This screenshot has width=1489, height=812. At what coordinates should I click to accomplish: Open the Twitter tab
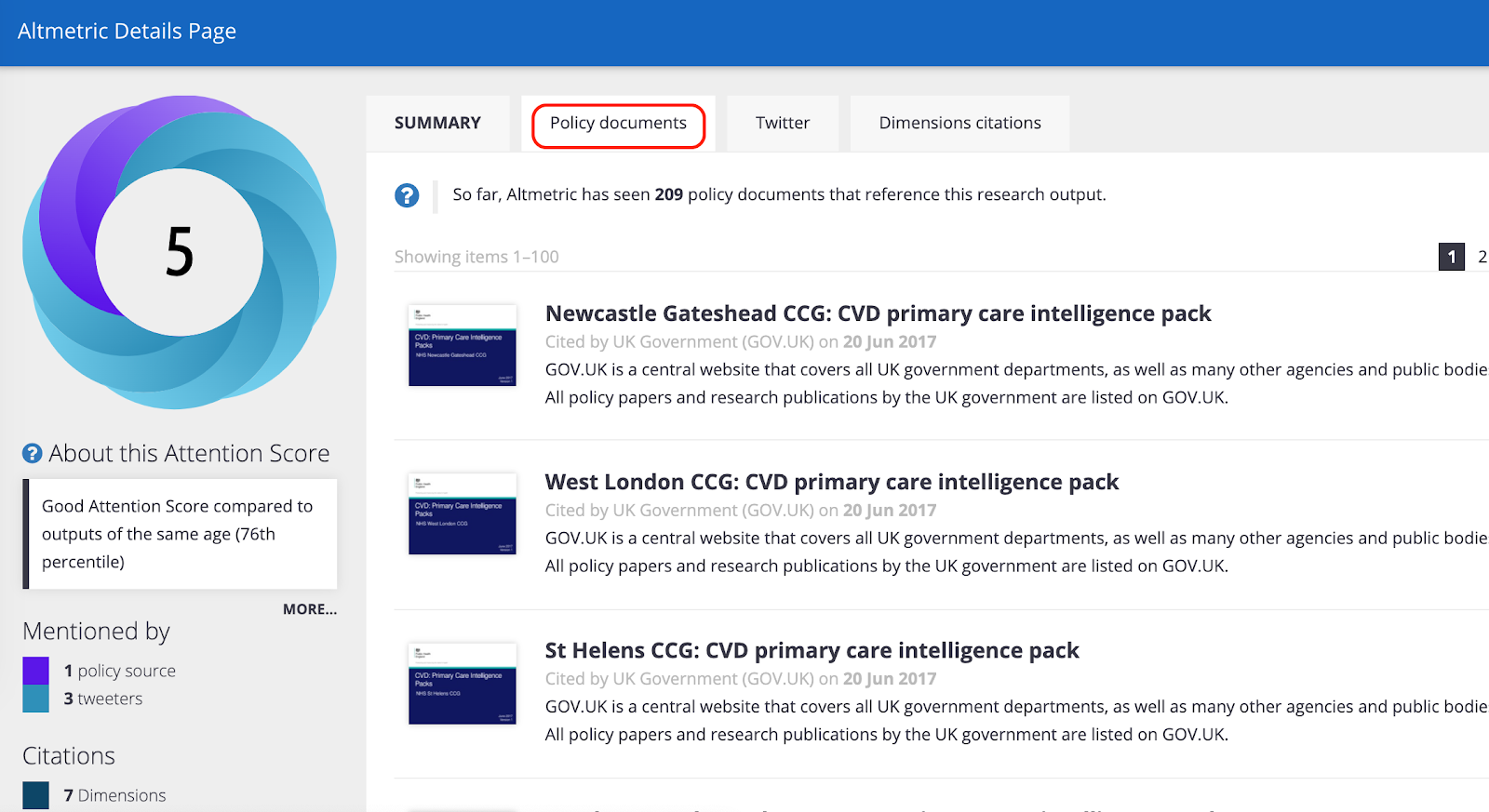coord(782,123)
